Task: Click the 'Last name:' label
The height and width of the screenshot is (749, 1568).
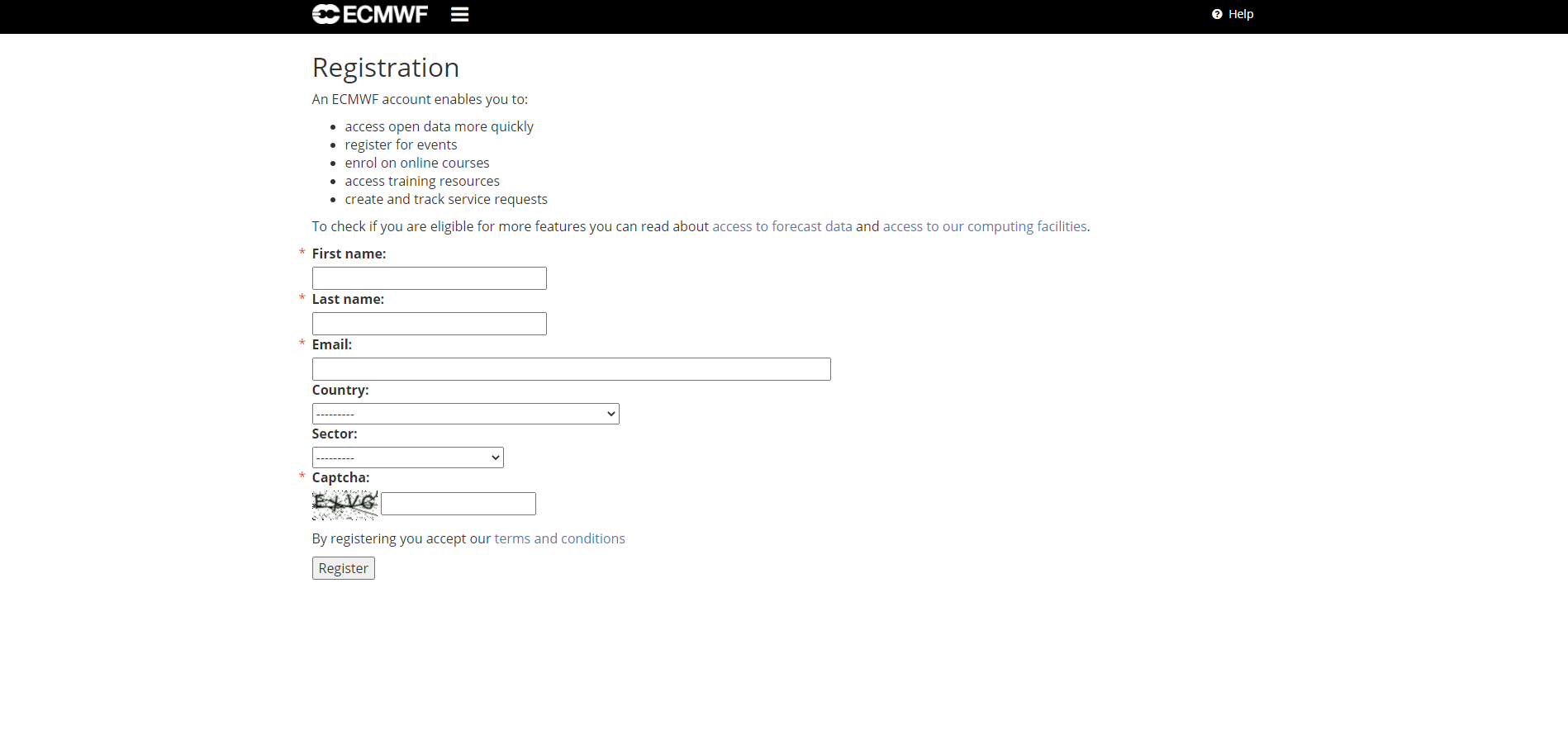Action: point(348,299)
